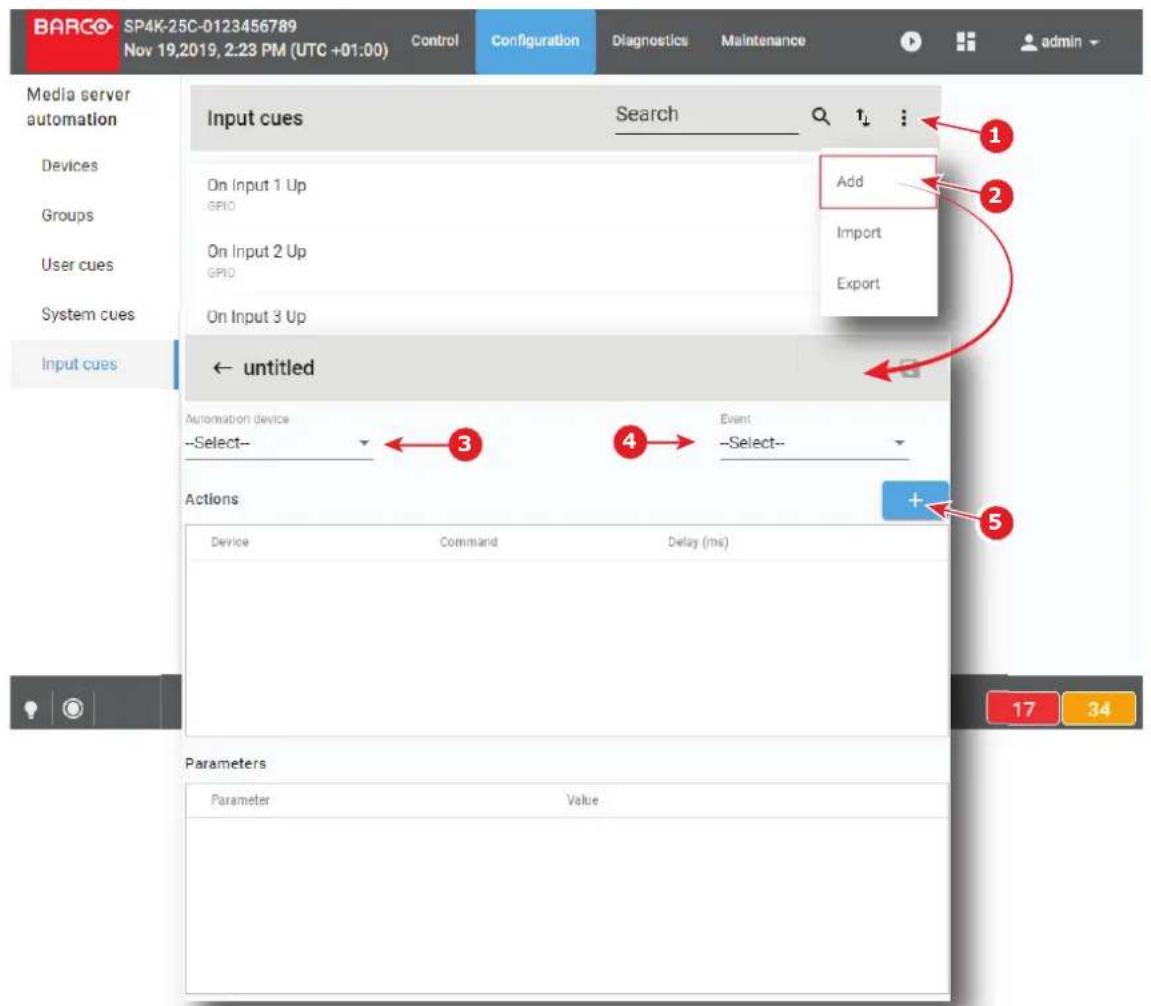1151x1006 pixels.
Task: Open Devices in the sidebar
Action: click(70, 166)
